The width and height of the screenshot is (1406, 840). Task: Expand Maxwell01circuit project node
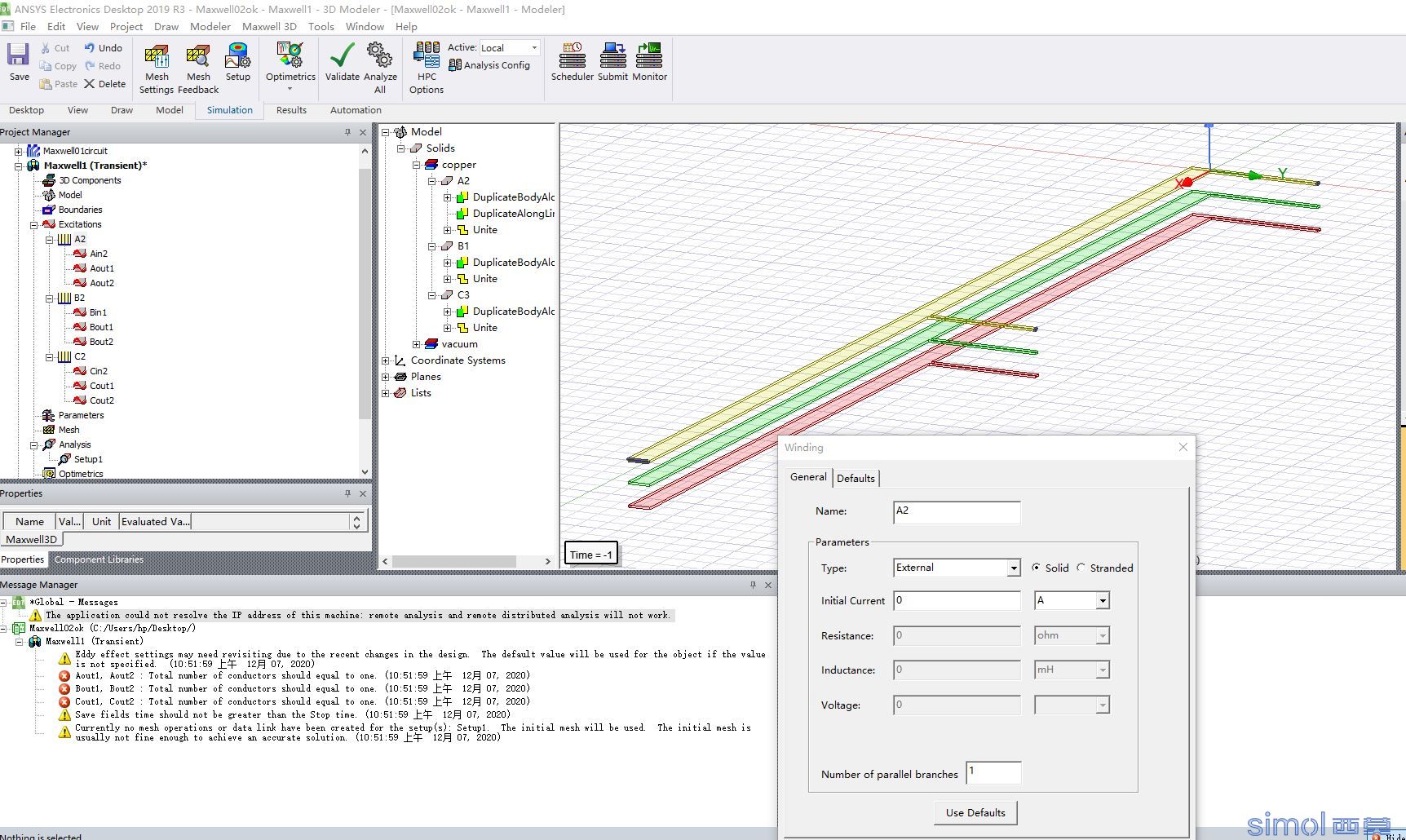click(x=18, y=151)
